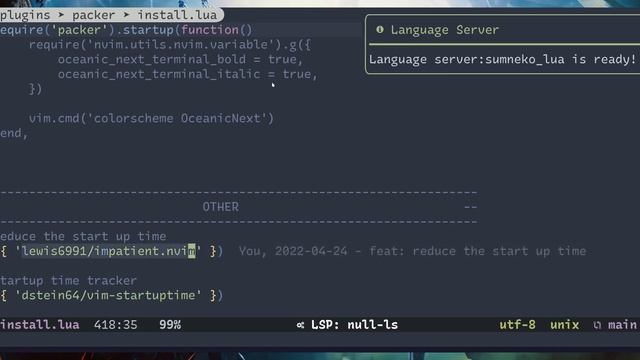Click the 'startup time tracker' comment line
Image resolution: width=640 pixels, height=360 pixels.
(x=68, y=280)
